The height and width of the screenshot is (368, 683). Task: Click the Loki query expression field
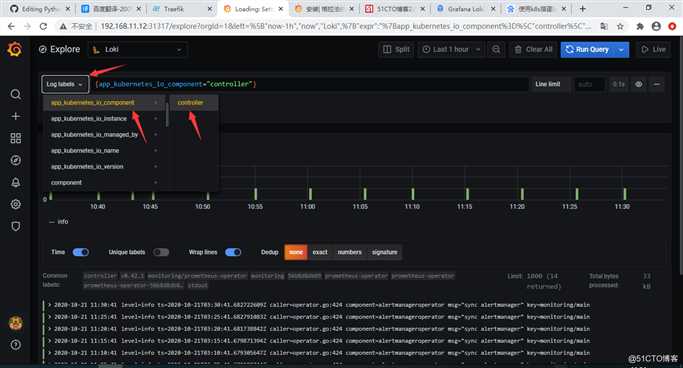[309, 84]
